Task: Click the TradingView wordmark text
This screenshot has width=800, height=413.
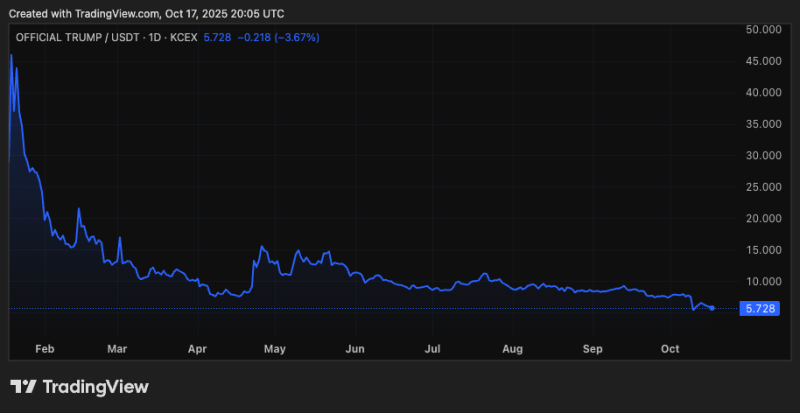Action: [95, 387]
